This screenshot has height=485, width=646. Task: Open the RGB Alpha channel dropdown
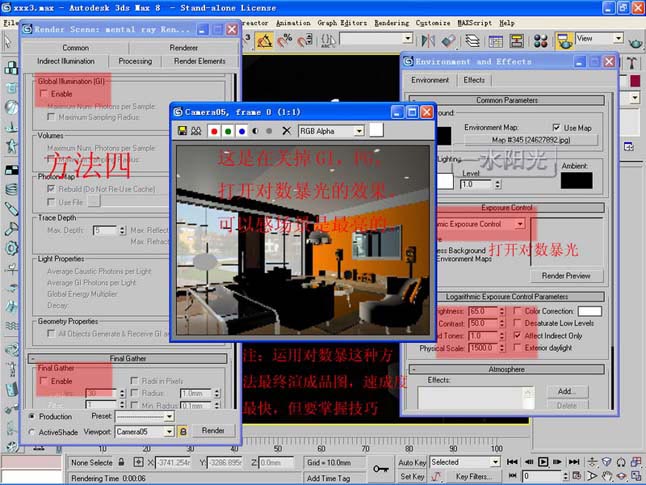[x=359, y=131]
